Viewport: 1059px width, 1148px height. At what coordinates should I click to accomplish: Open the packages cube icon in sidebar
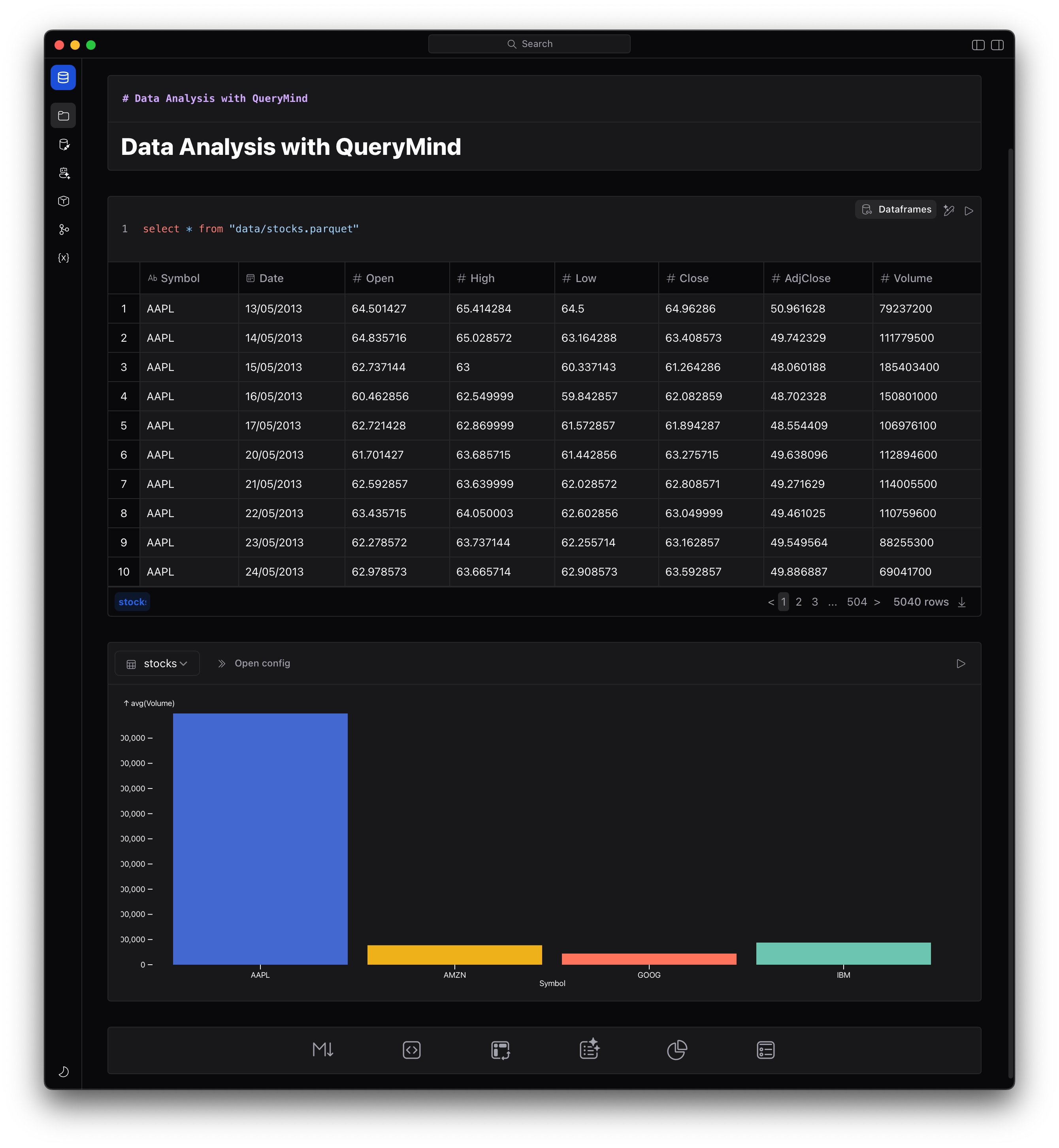pos(64,201)
